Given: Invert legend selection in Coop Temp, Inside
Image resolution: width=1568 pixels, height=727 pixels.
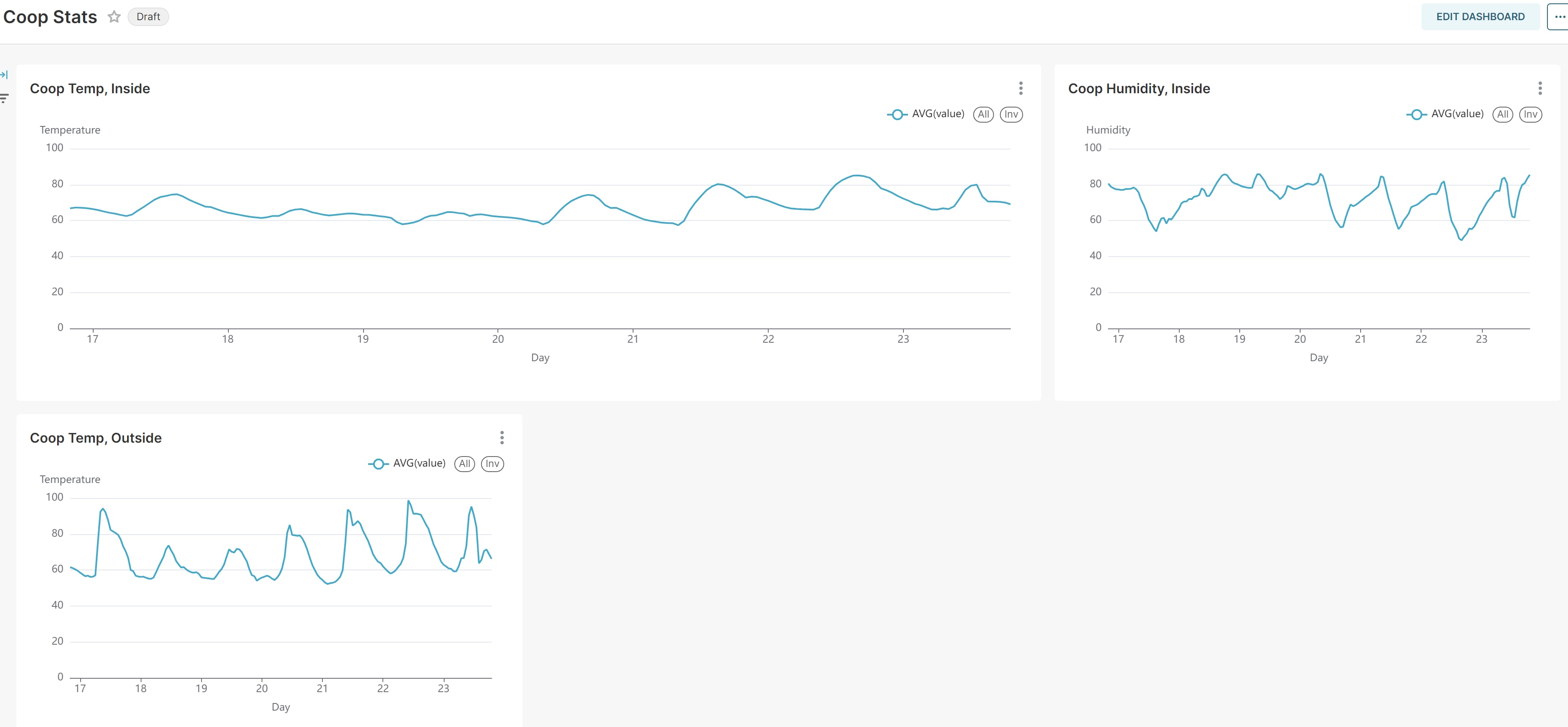Looking at the screenshot, I should (1011, 115).
